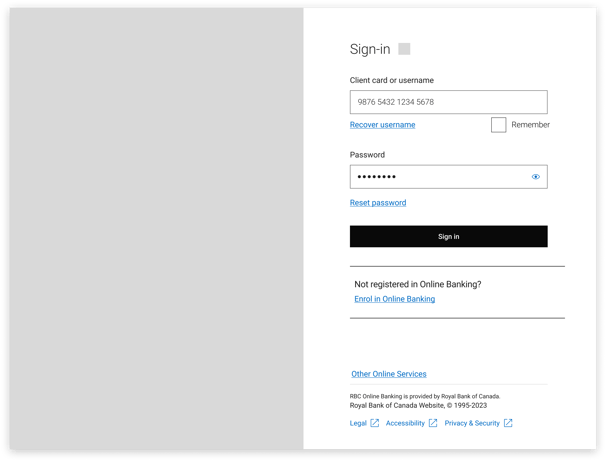This screenshot has width=606, height=461.
Task: Open the Recover username link
Action: coord(382,125)
